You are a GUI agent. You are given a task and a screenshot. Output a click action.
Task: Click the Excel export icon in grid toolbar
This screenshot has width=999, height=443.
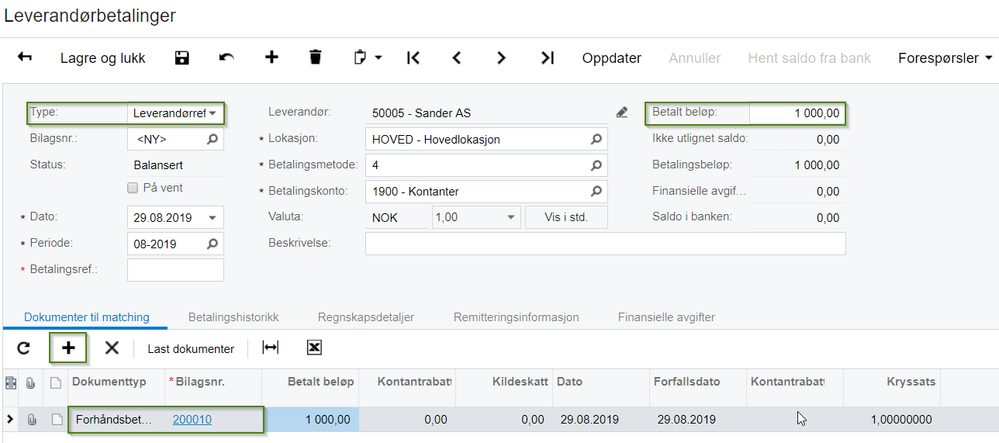[x=314, y=348]
